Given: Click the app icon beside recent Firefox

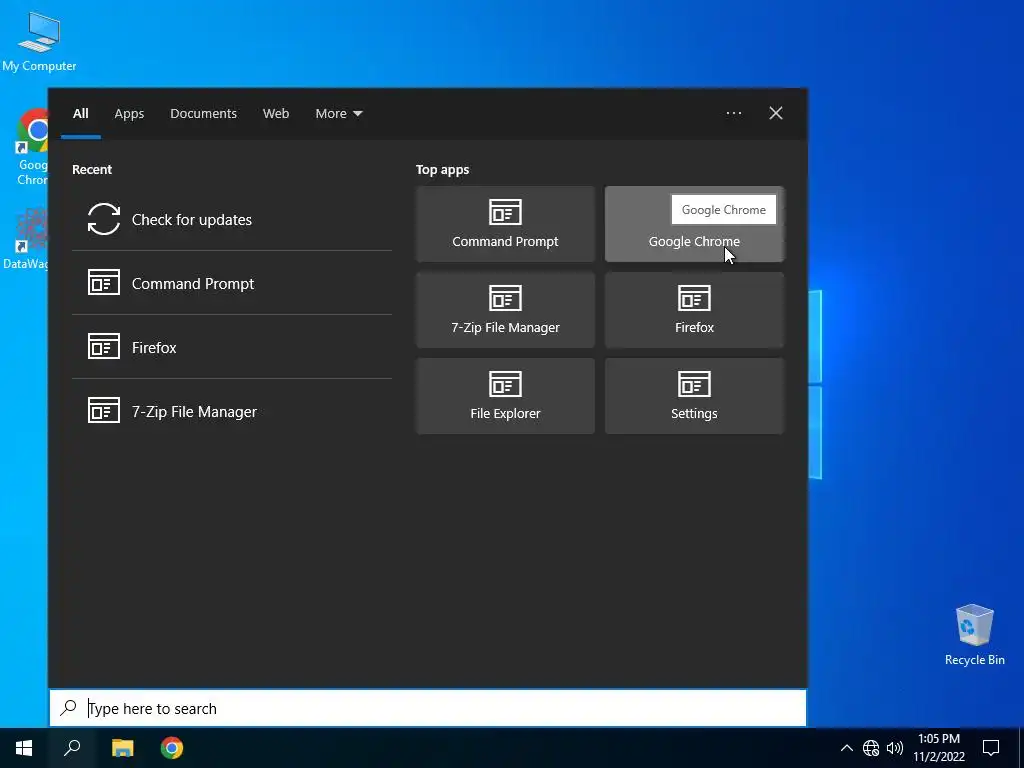Looking at the screenshot, I should coord(104,346).
